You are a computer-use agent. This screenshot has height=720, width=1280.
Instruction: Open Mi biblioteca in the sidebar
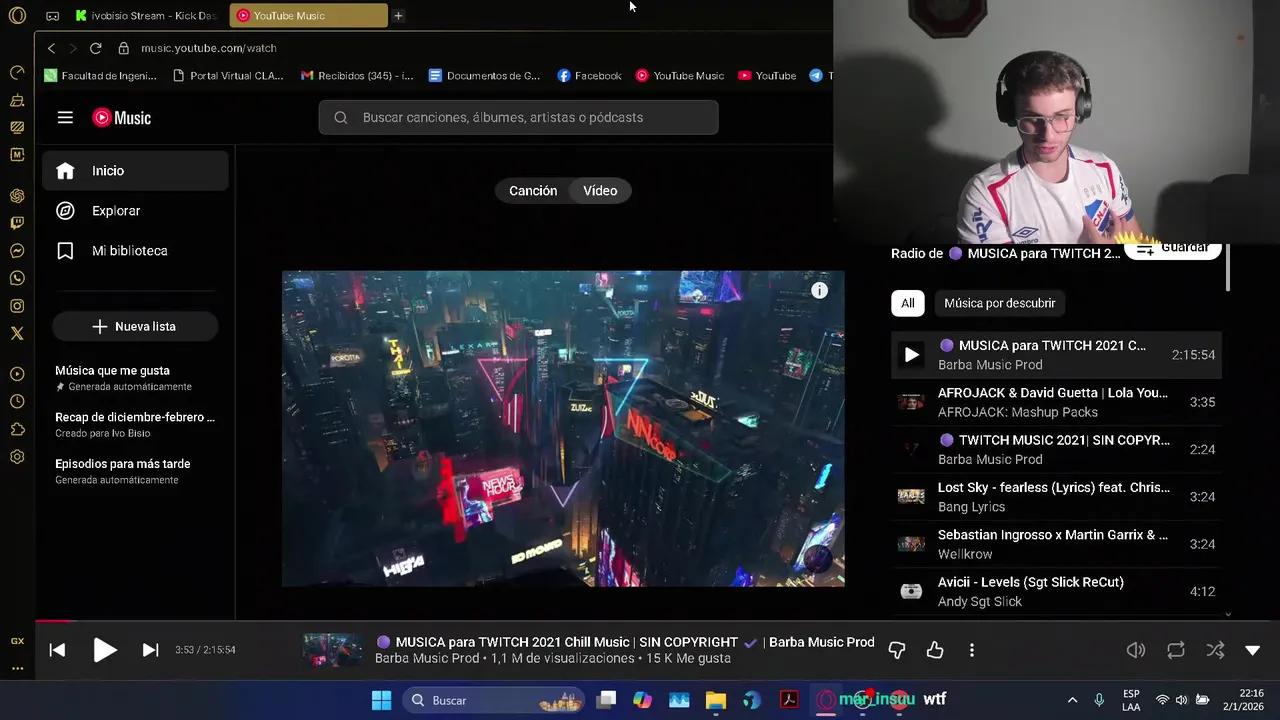coord(135,251)
